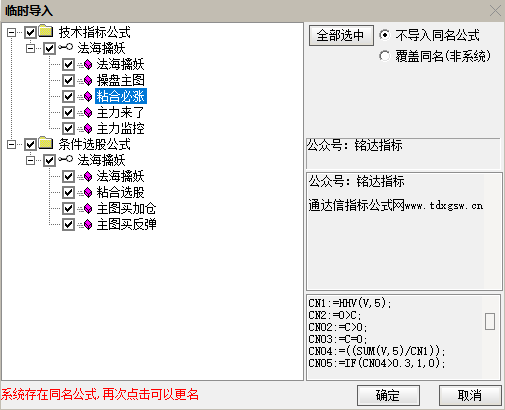
Task: Uncheck the 条件选股公式 folder checkbox
Action: click(30, 144)
